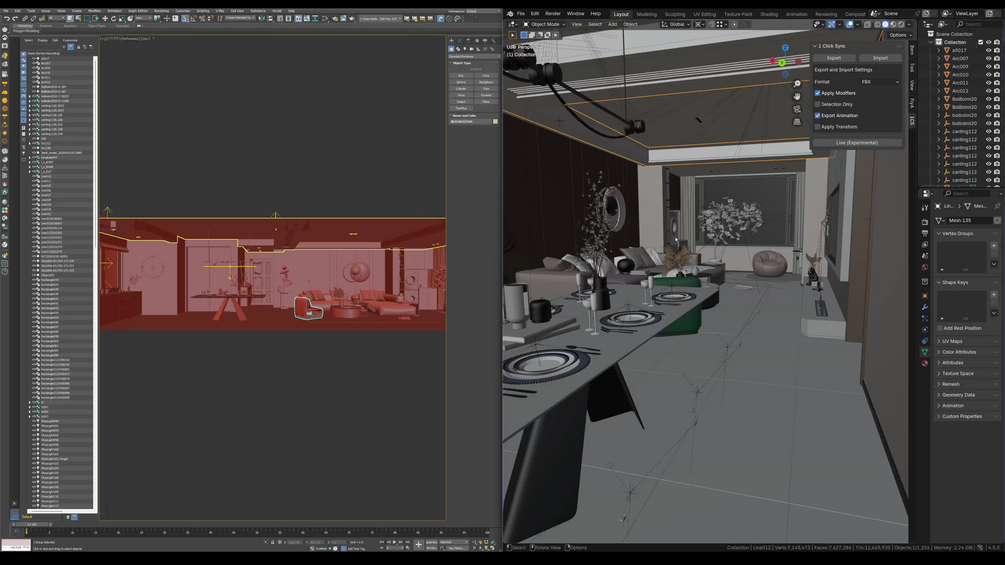Image resolution: width=1005 pixels, height=565 pixels.
Task: Select solid viewport shading in Blender header
Action: 885,24
